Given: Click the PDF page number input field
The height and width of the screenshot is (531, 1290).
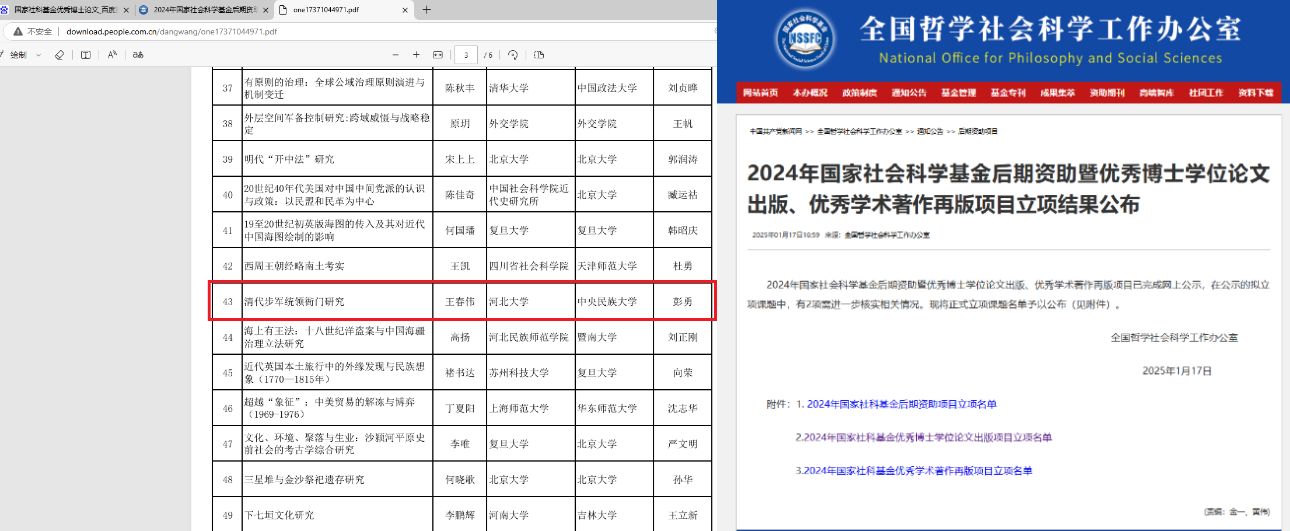Looking at the screenshot, I should pyautogui.click(x=465, y=54).
